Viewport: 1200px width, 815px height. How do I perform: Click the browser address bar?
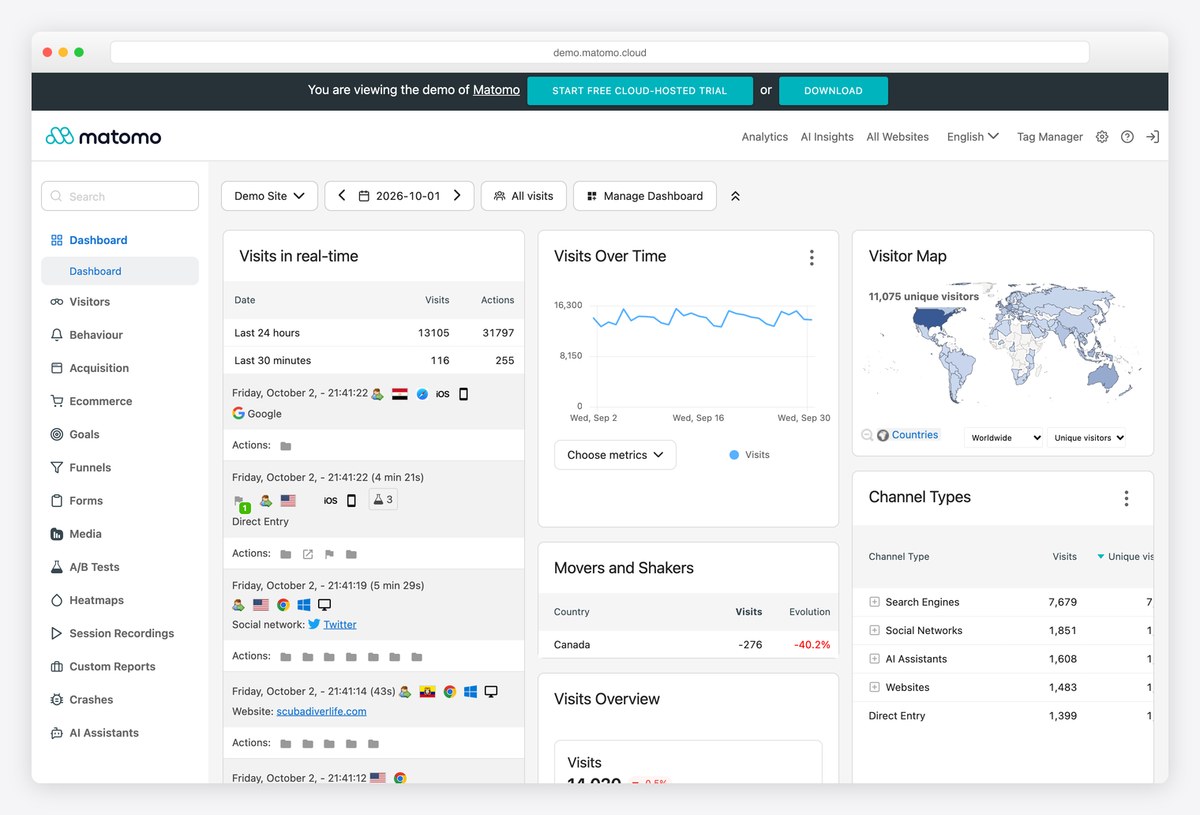click(600, 52)
